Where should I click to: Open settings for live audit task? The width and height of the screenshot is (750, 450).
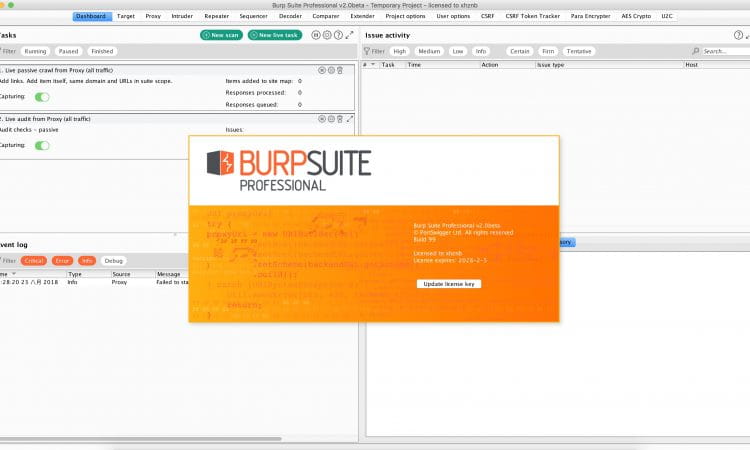click(331, 119)
